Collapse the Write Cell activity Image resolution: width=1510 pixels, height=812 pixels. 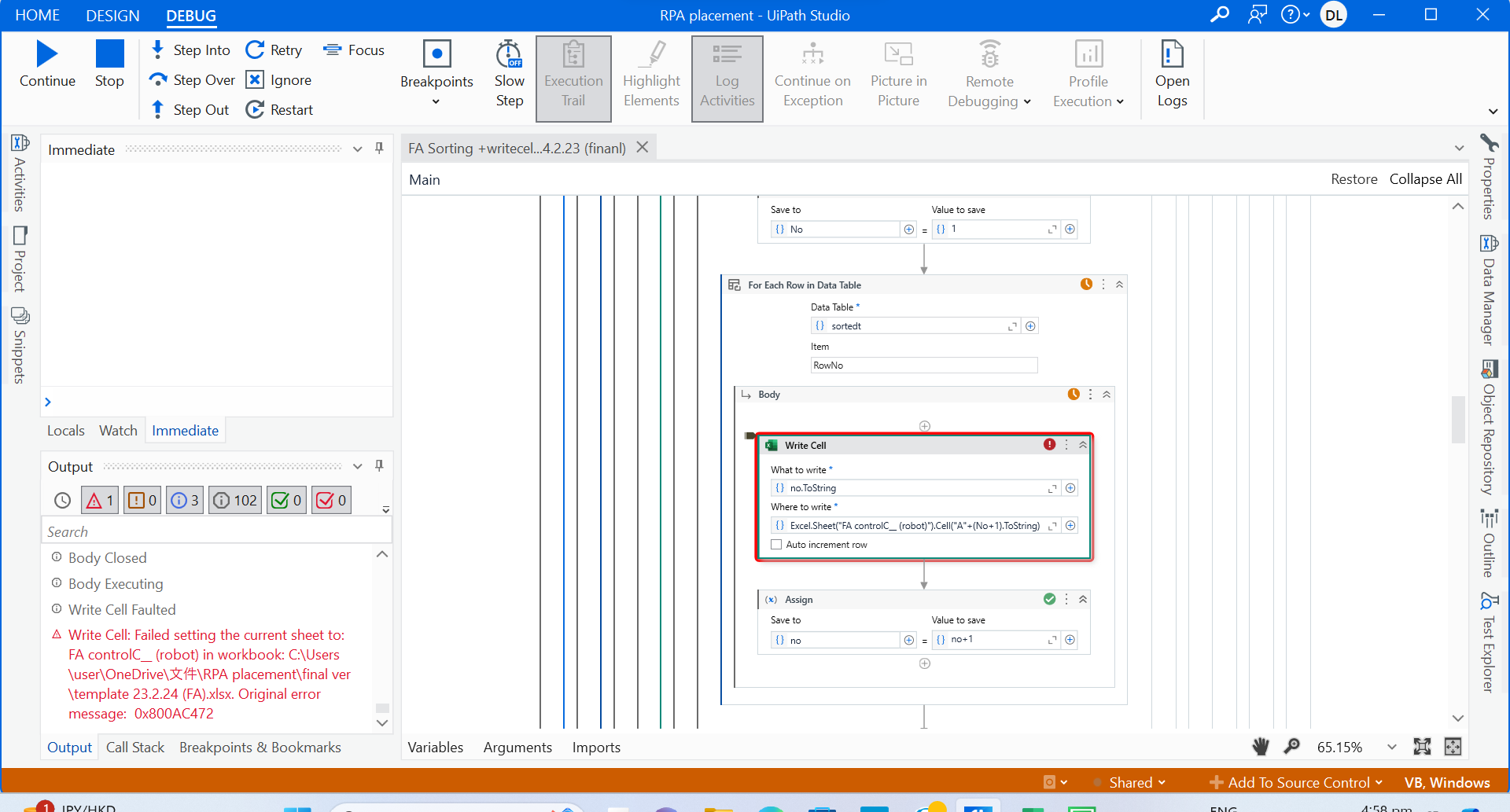pos(1083,445)
